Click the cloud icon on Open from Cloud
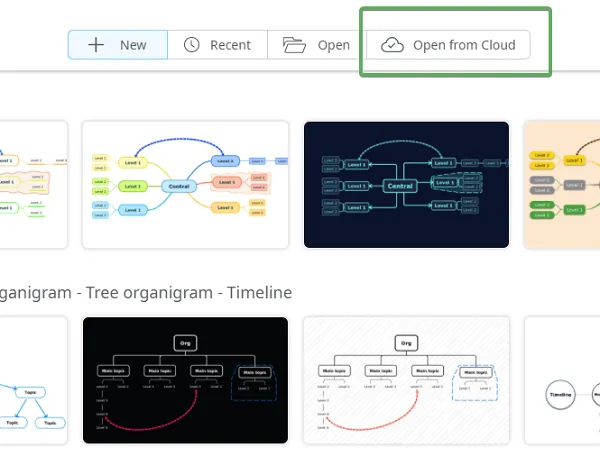 [393, 45]
